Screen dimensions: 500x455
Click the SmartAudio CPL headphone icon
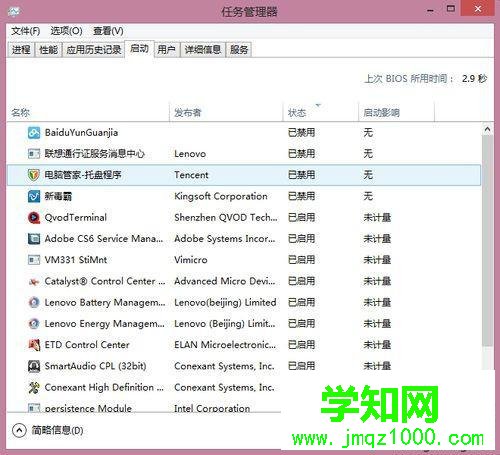point(34,366)
